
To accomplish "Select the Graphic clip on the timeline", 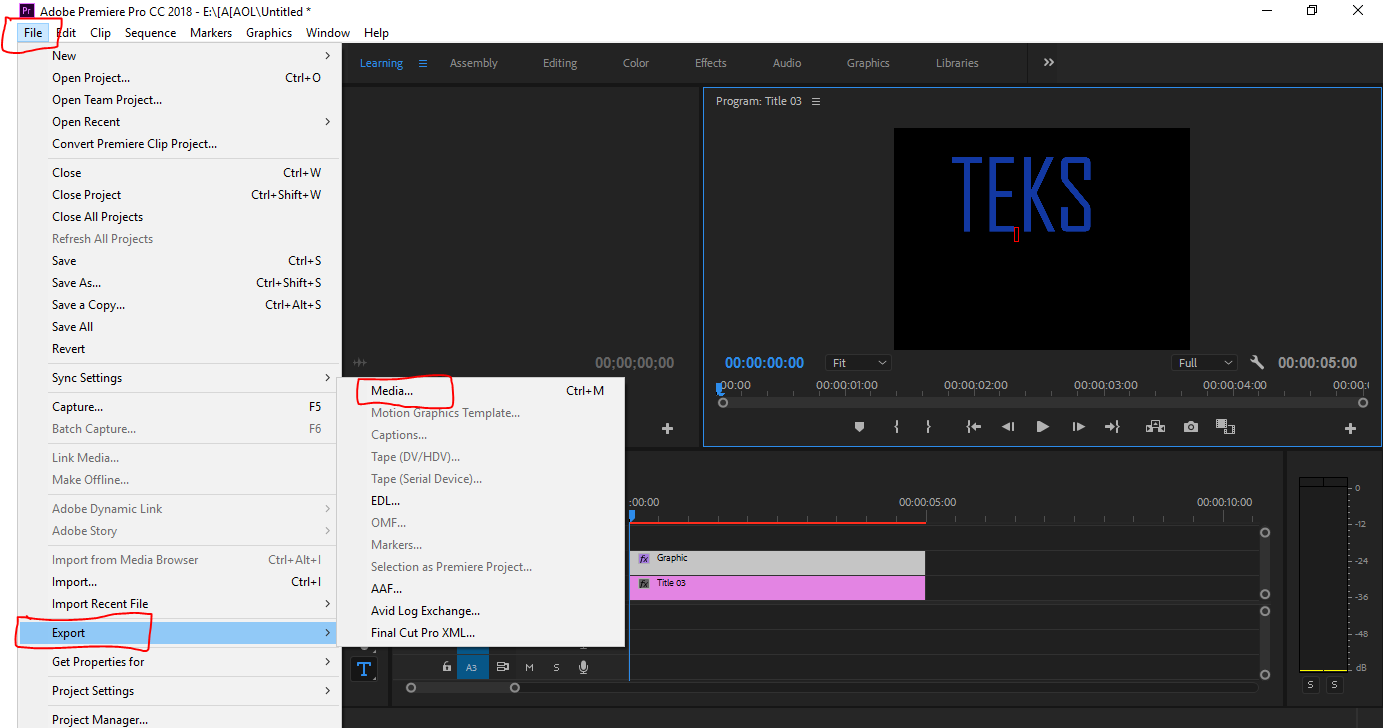I will coord(777,562).
